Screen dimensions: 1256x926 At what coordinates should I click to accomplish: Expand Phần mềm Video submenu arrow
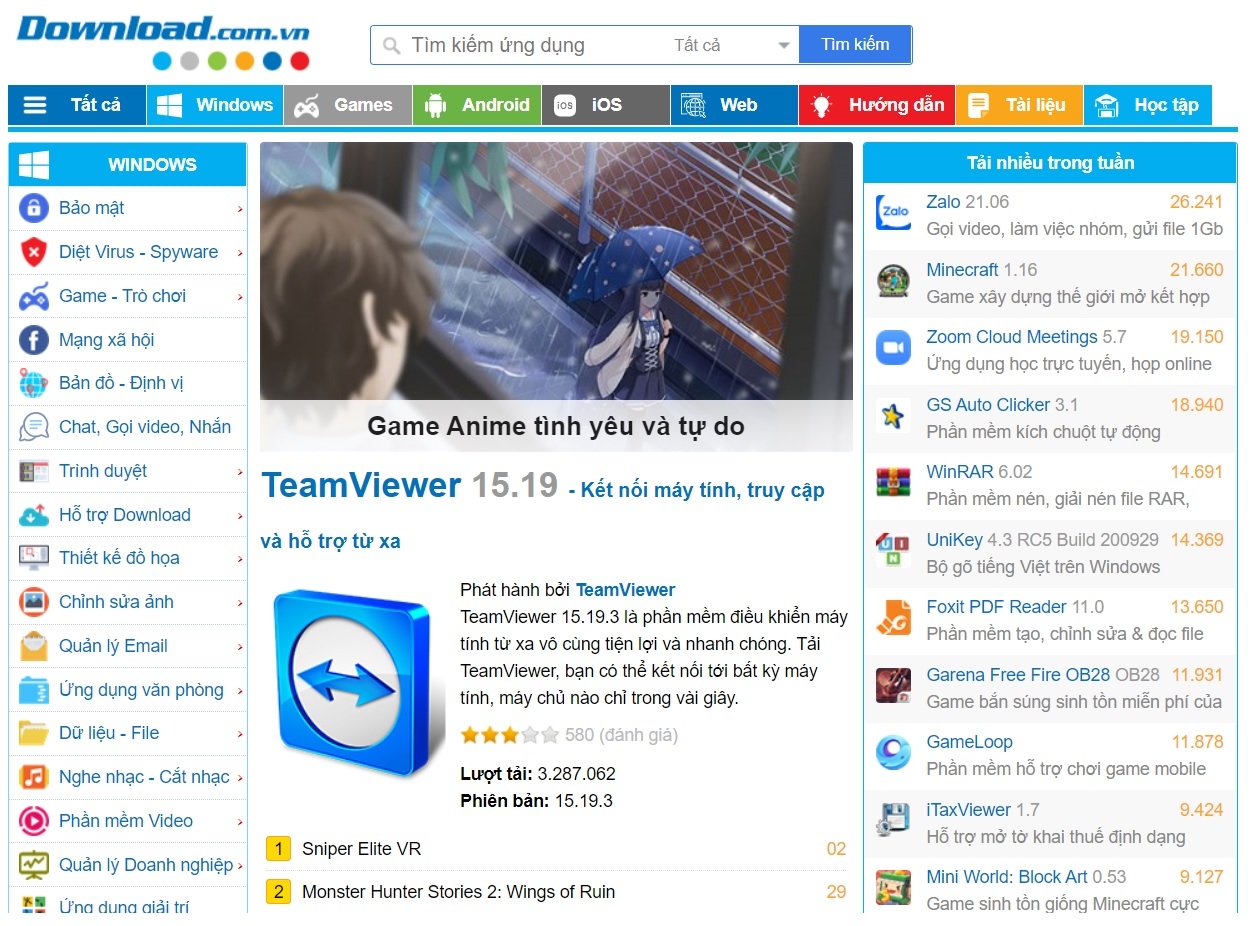pyautogui.click(x=240, y=822)
